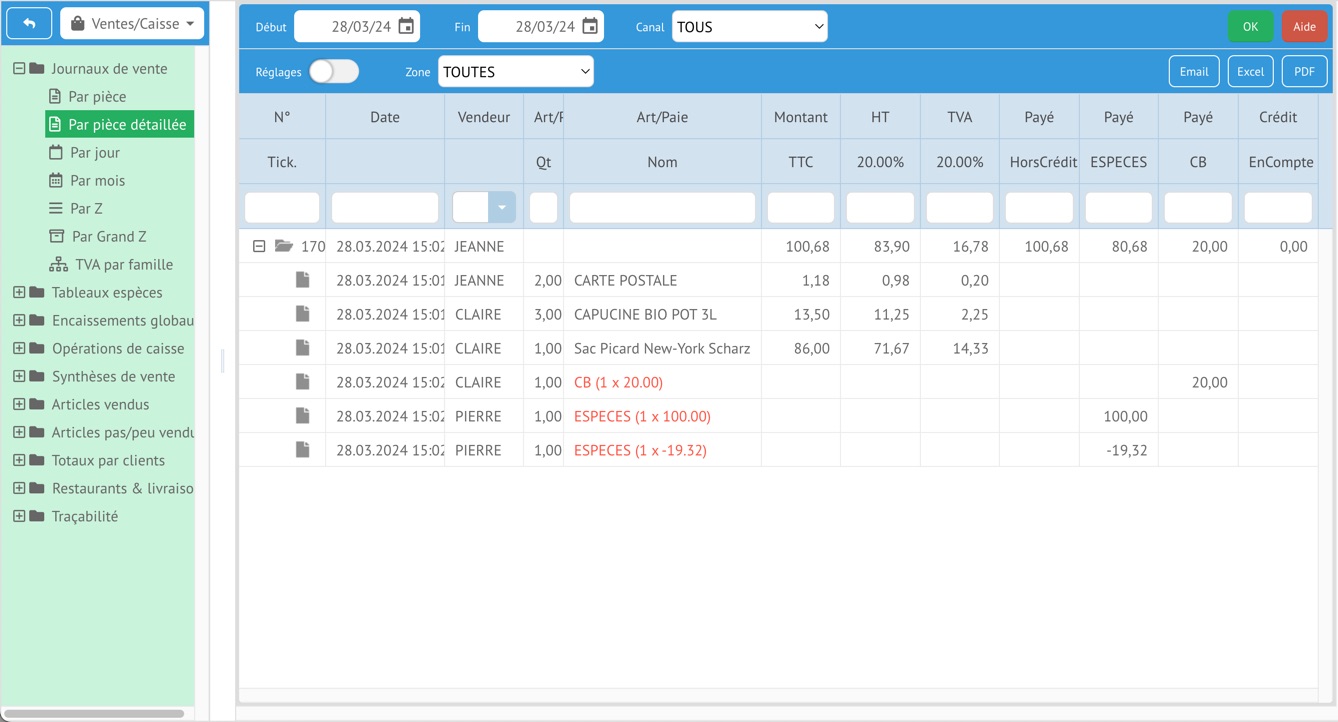Click the calendar icon beside Par mois
The height and width of the screenshot is (722, 1338).
coord(56,181)
